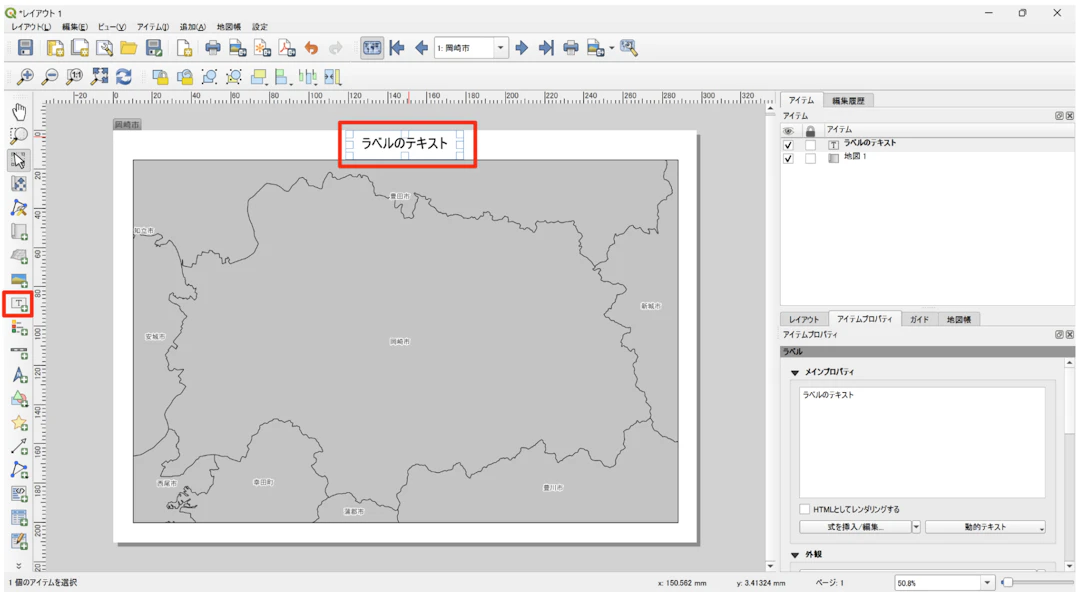Toggle the atlas preview button

coord(372,48)
